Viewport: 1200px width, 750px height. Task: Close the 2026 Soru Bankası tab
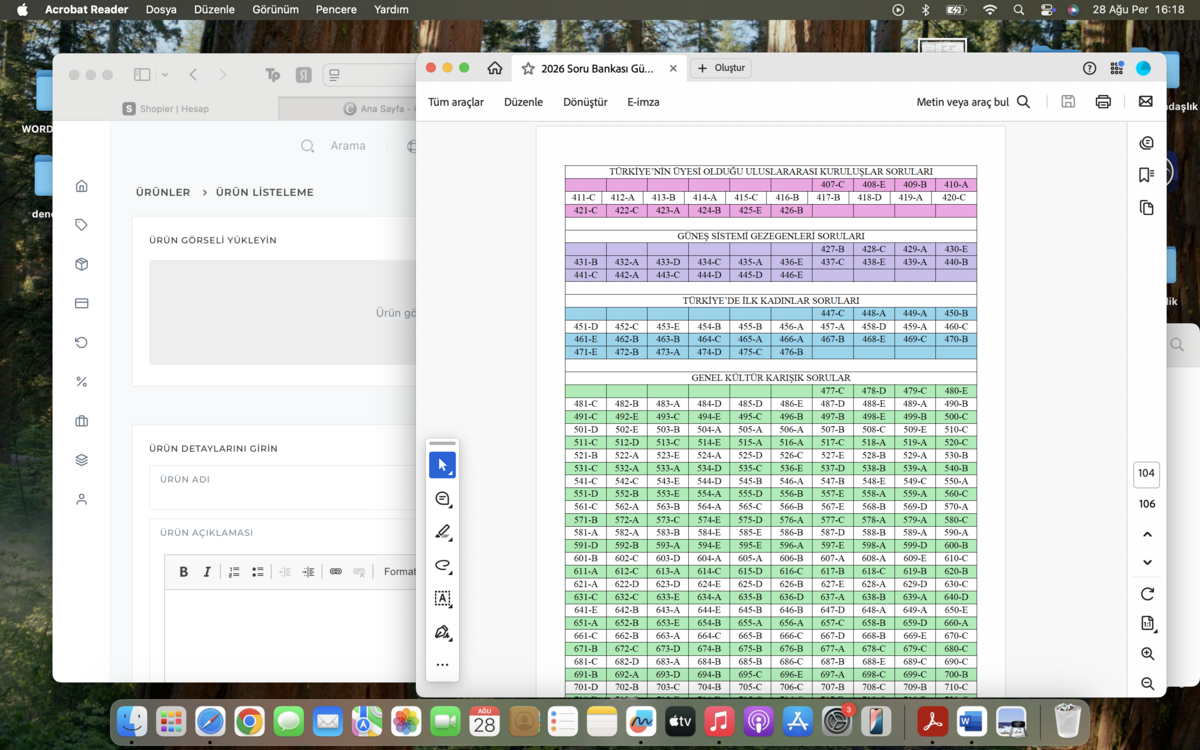(x=673, y=69)
